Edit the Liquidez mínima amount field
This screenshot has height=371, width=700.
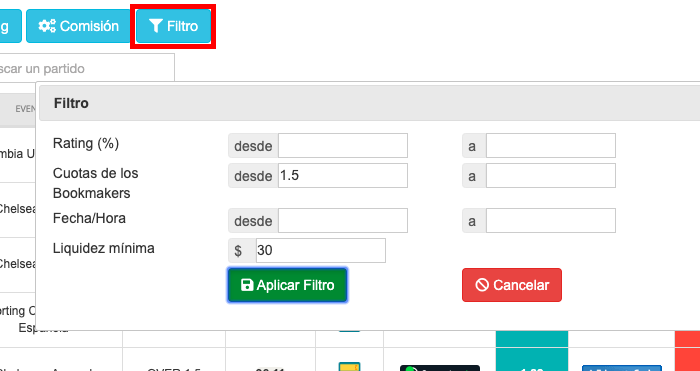click(x=321, y=250)
